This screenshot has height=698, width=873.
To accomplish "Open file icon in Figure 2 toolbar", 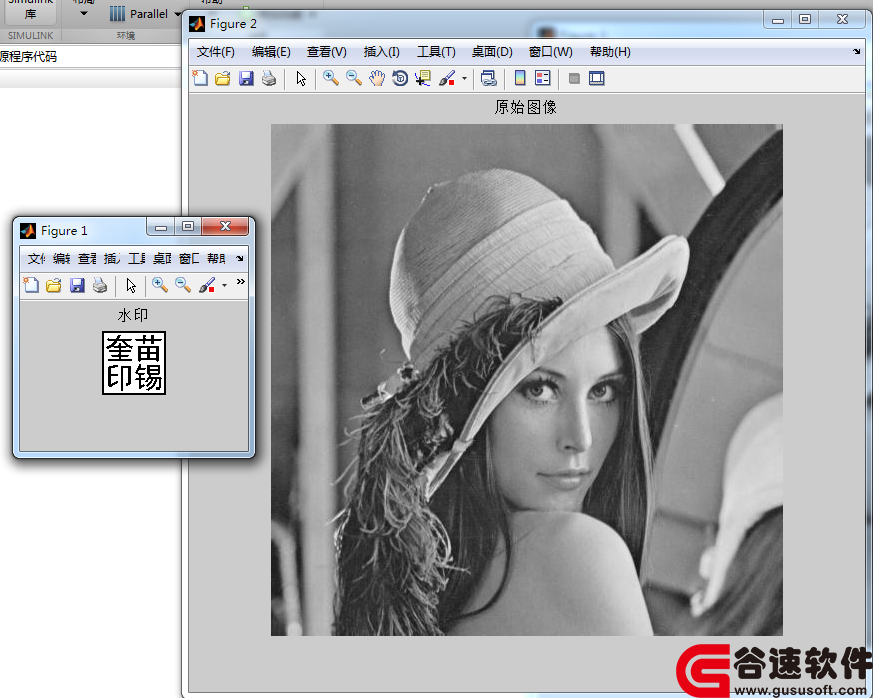I will tap(223, 78).
